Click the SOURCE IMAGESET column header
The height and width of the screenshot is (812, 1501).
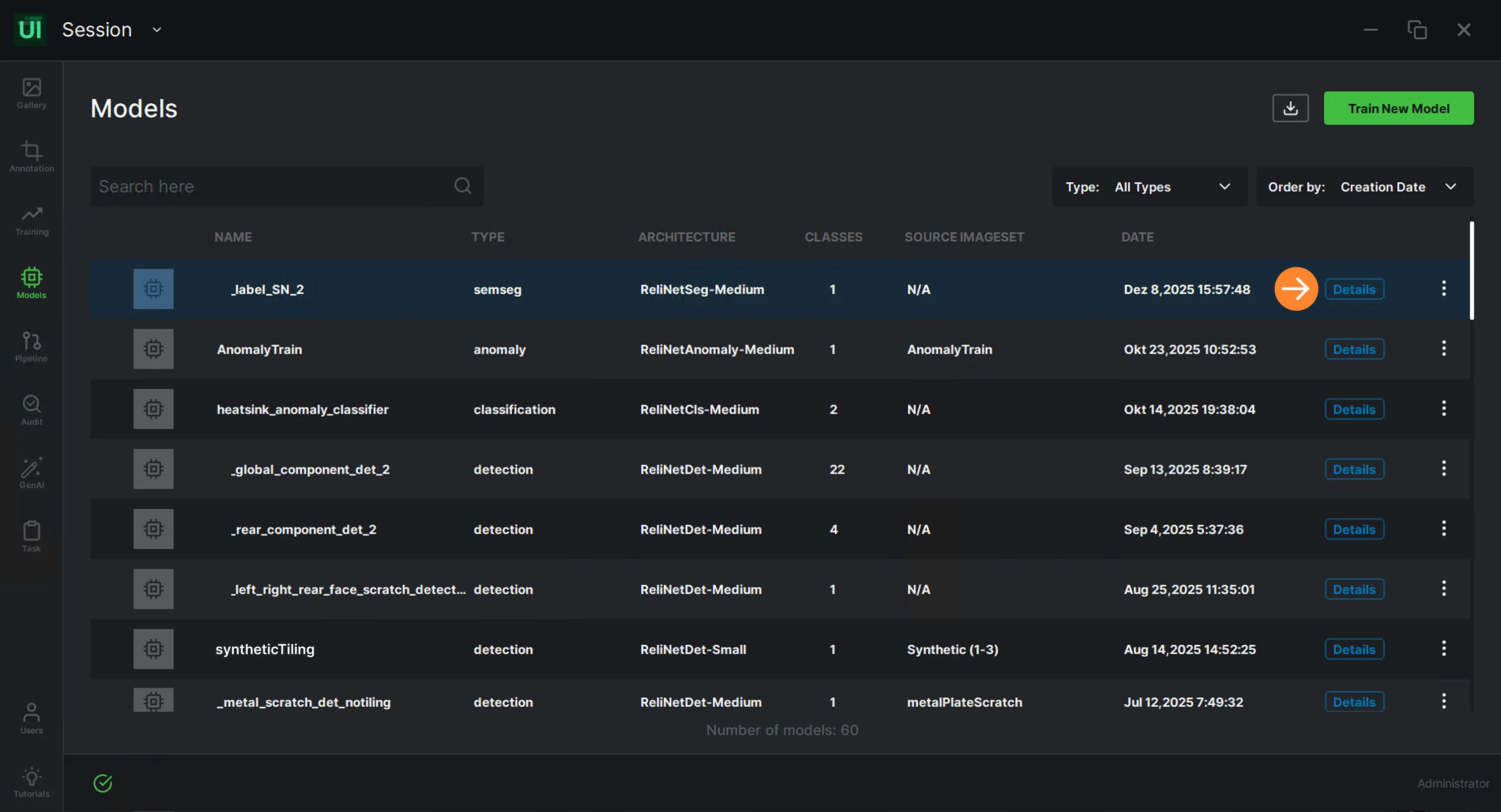tap(964, 237)
